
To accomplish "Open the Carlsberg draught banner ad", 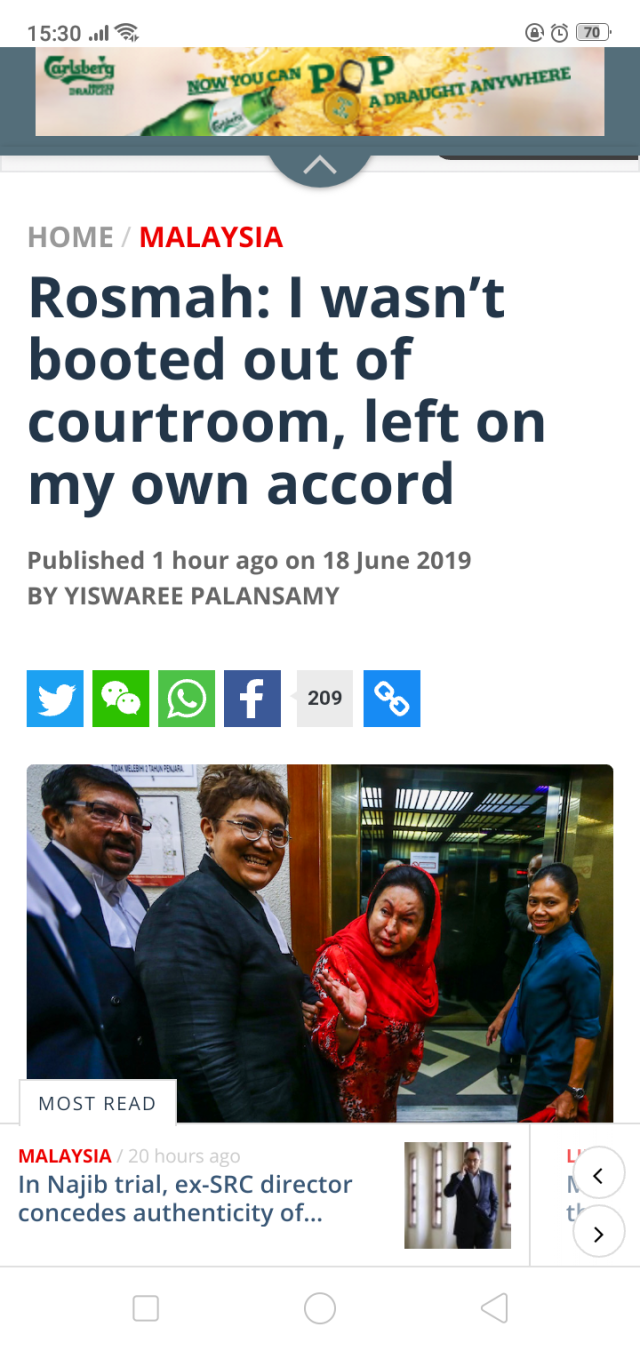I will [320, 91].
